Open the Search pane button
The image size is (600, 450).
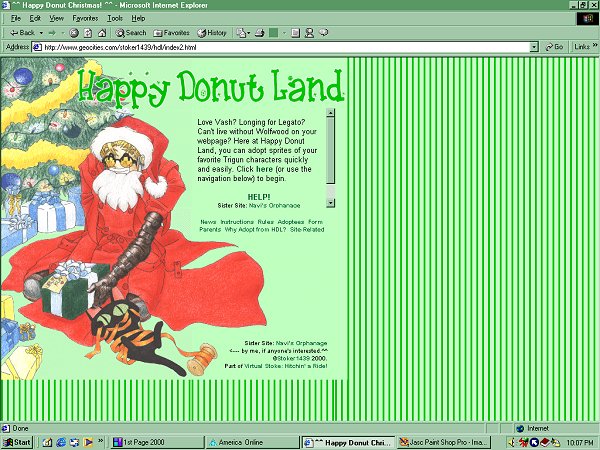coord(131,33)
